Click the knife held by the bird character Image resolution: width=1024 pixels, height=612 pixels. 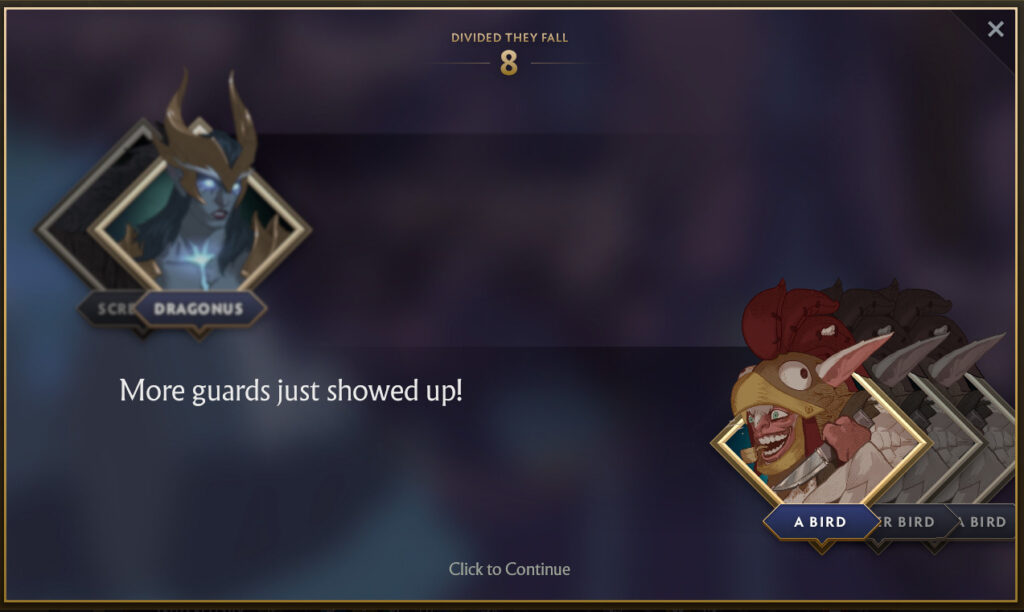pos(798,472)
